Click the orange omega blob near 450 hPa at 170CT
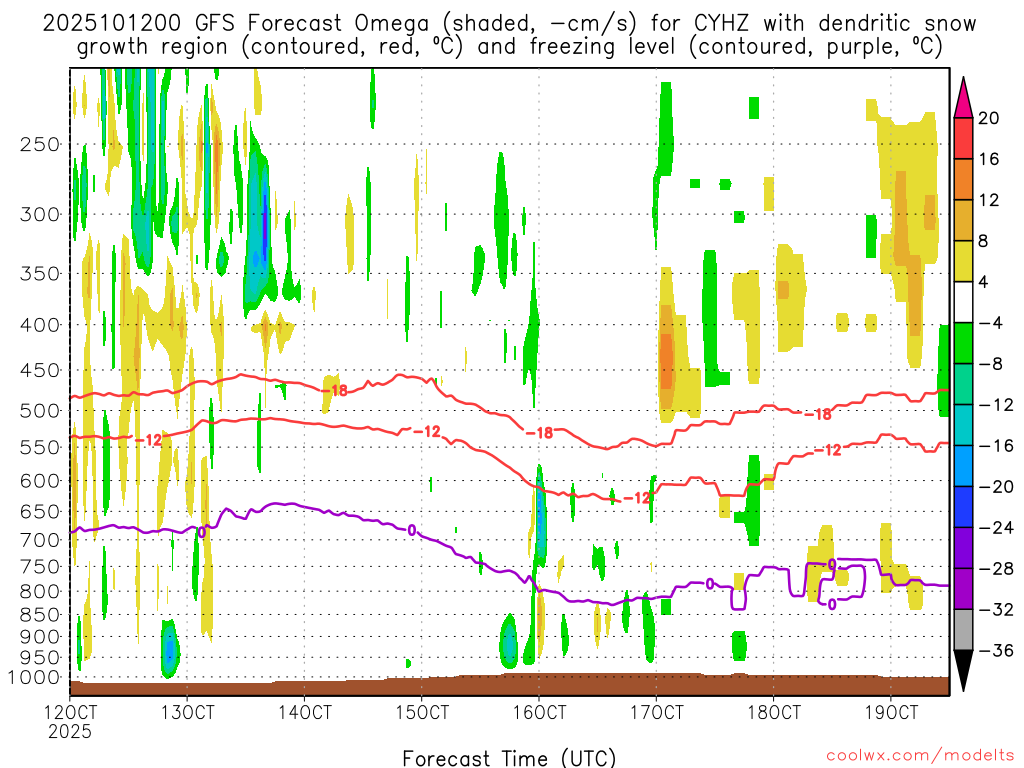The width and height of the screenshot is (1024, 768). point(666,360)
